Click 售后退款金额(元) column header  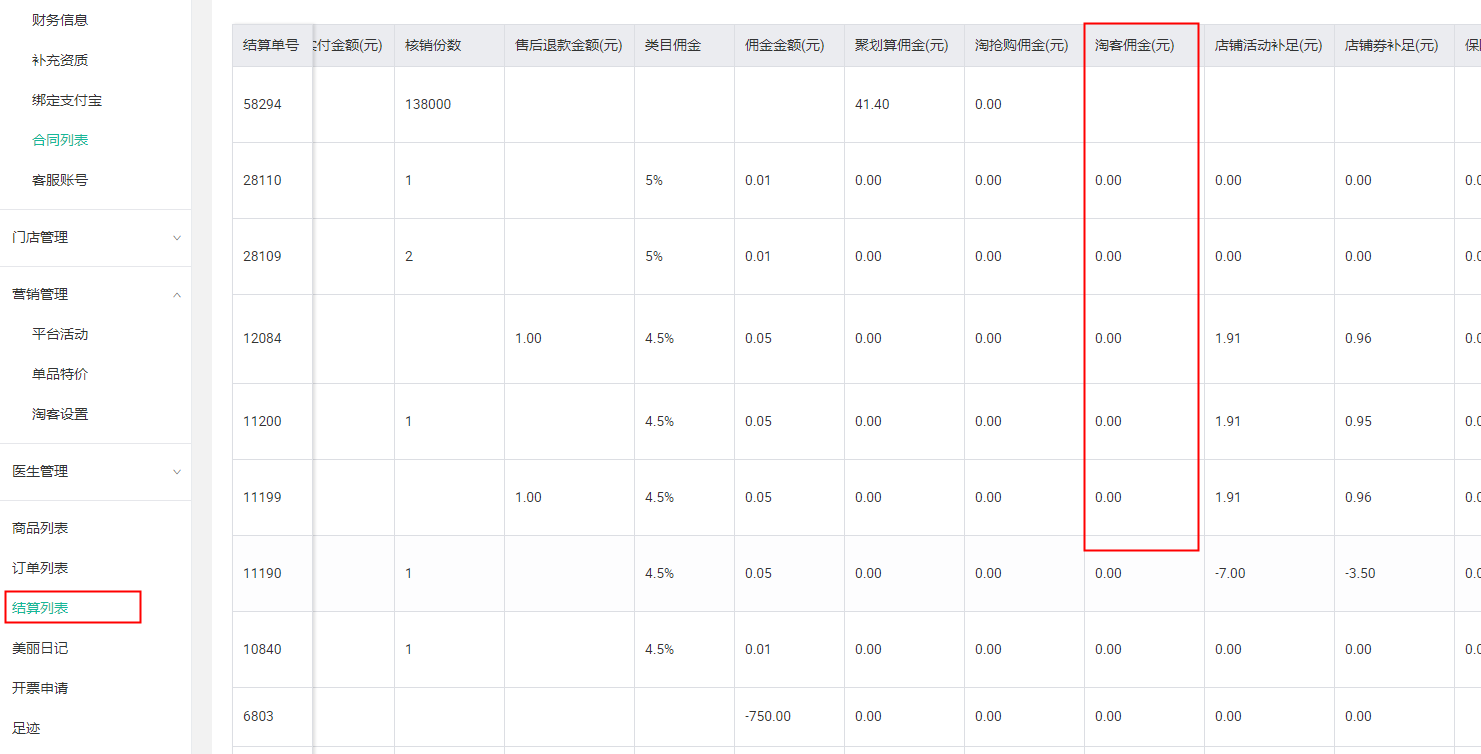pos(569,45)
